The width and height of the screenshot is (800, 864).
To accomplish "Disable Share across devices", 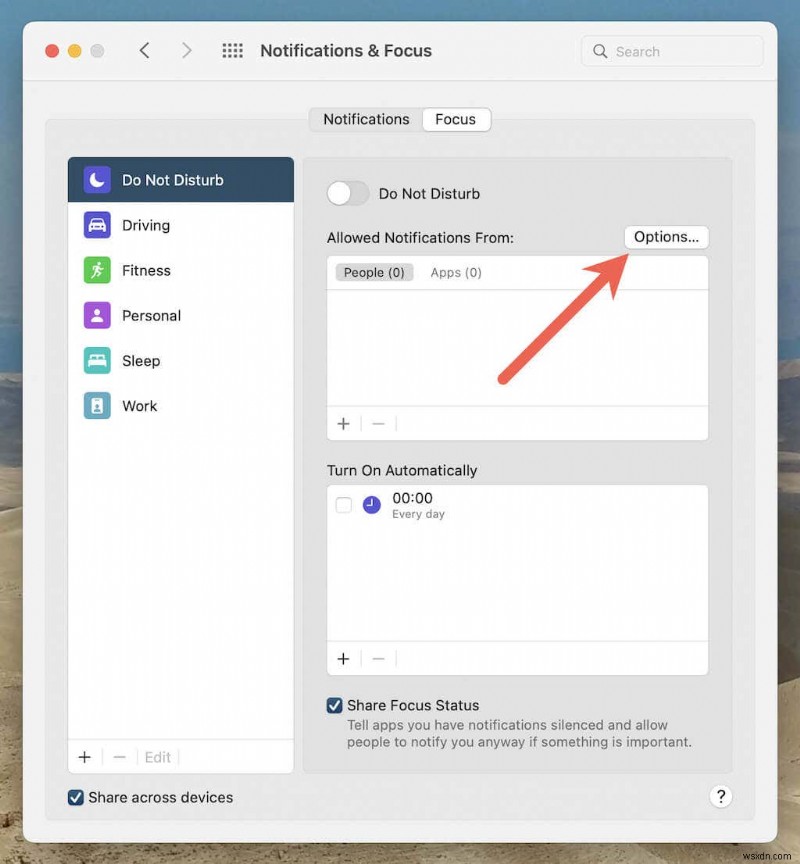I will [74, 797].
